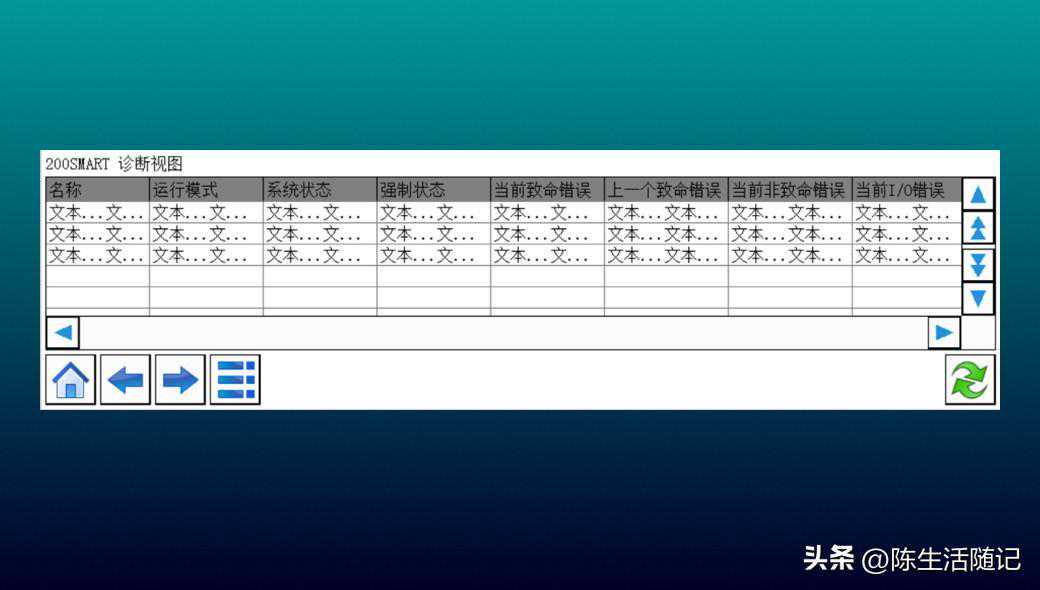This screenshot has width=1040, height=590.
Task: Page down with the double down arrow
Action: pyautogui.click(x=978, y=264)
